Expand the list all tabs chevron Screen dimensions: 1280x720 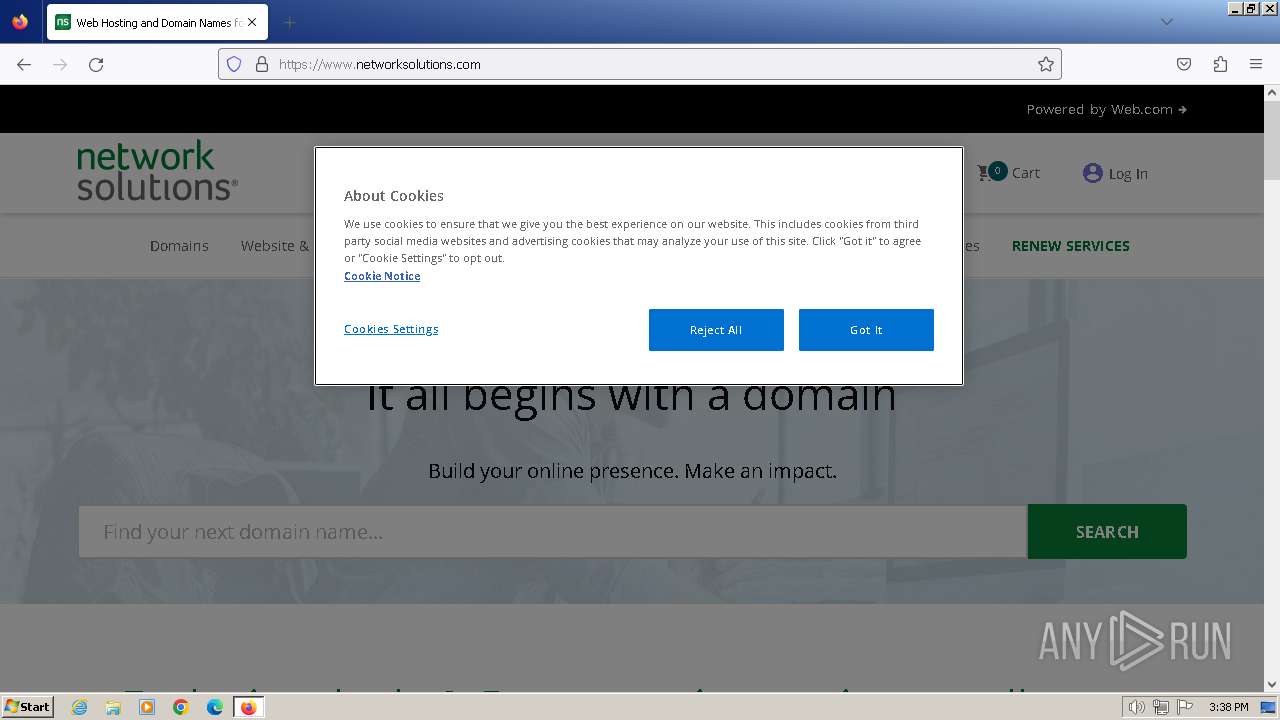[1166, 22]
